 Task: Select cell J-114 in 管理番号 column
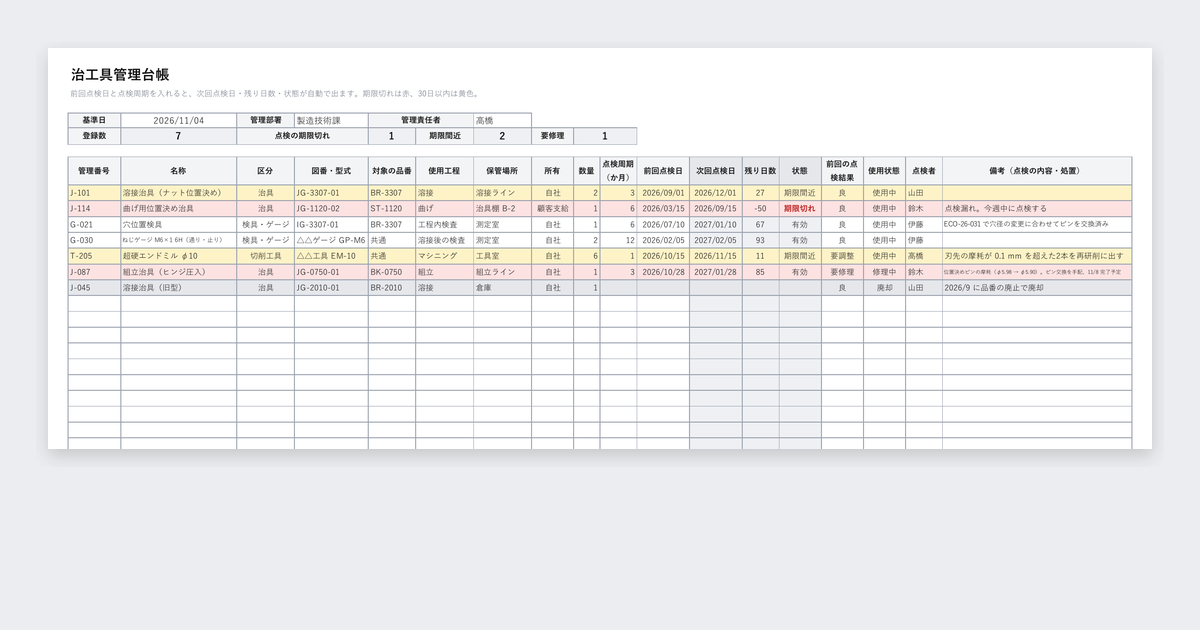(94, 209)
